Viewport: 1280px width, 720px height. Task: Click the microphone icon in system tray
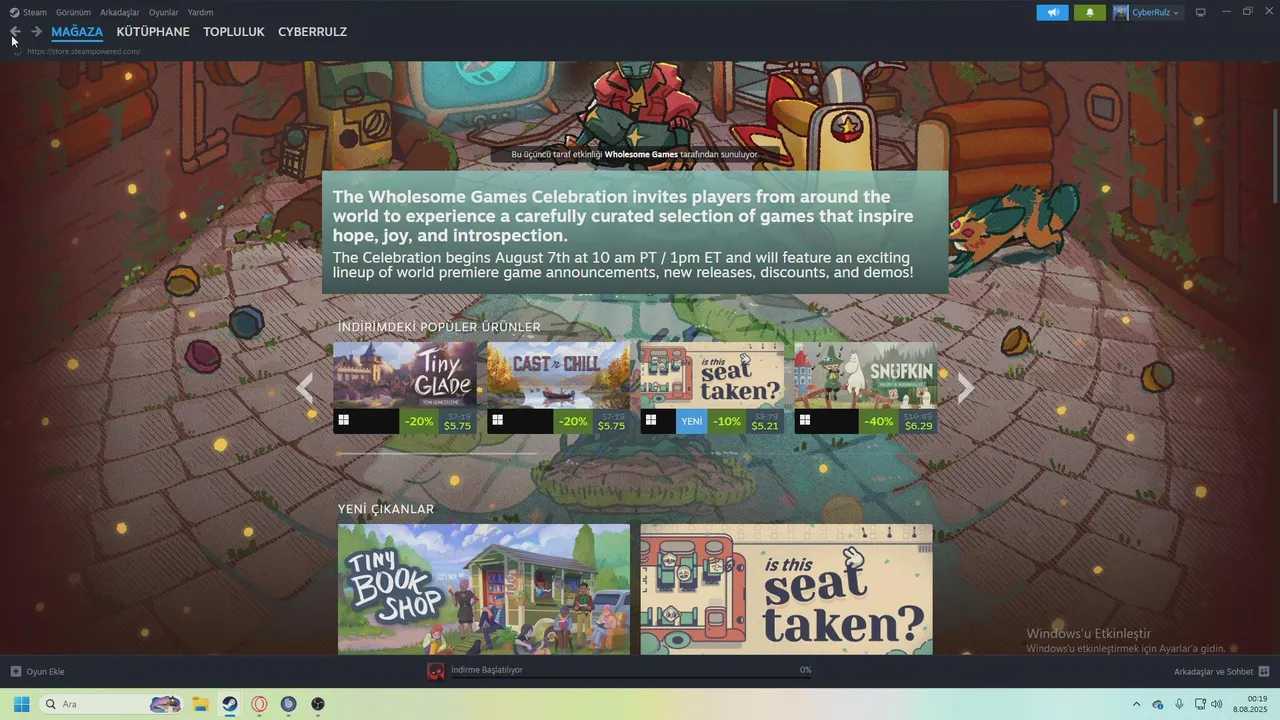click(x=1179, y=704)
